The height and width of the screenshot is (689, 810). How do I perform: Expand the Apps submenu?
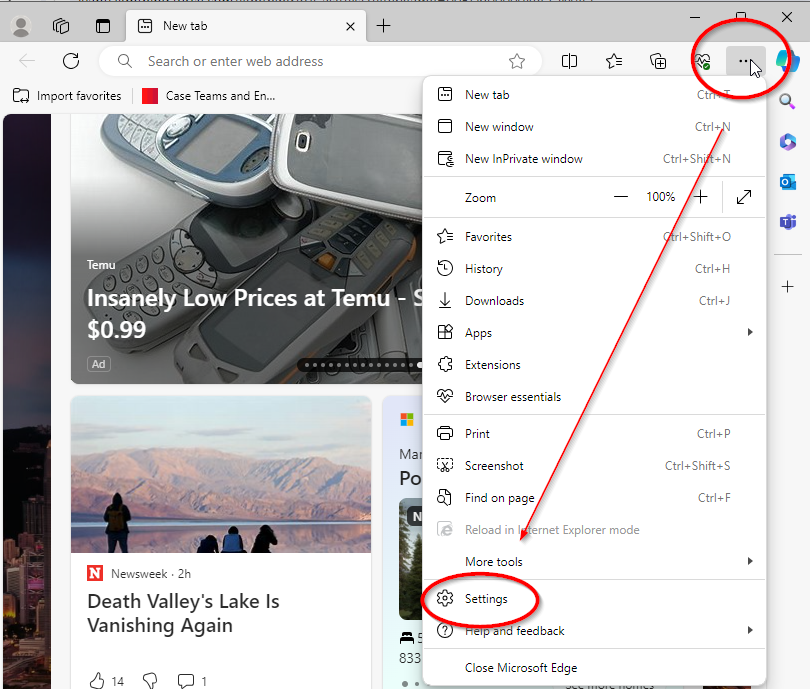[x=595, y=333]
